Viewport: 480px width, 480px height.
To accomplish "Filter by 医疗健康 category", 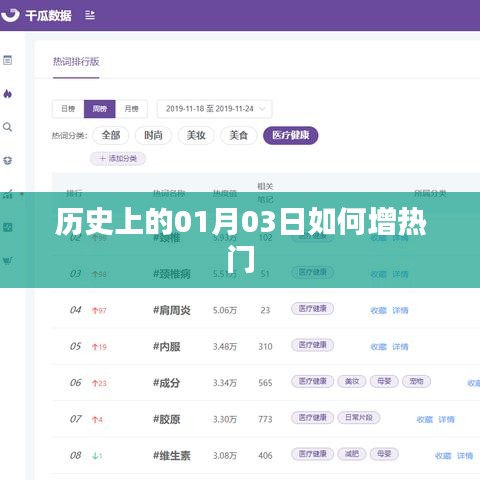I will 290,135.
